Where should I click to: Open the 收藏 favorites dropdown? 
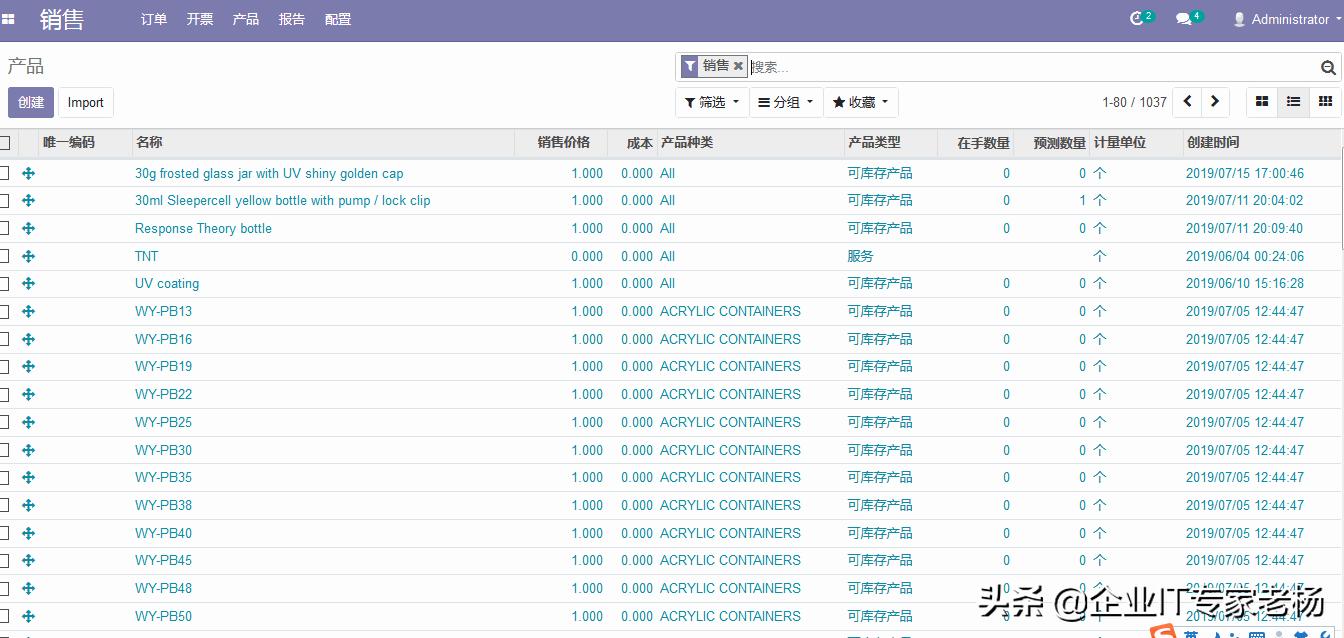pos(860,102)
